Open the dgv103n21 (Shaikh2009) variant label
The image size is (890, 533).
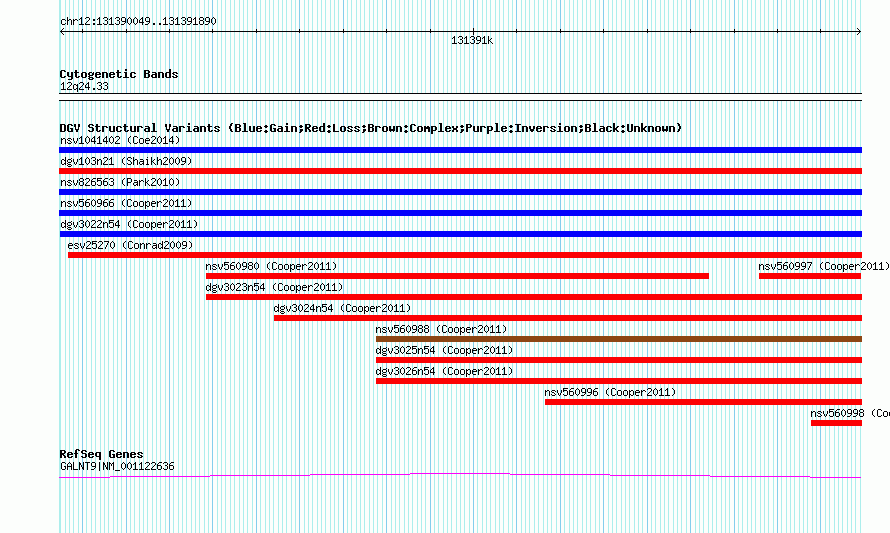(126, 161)
